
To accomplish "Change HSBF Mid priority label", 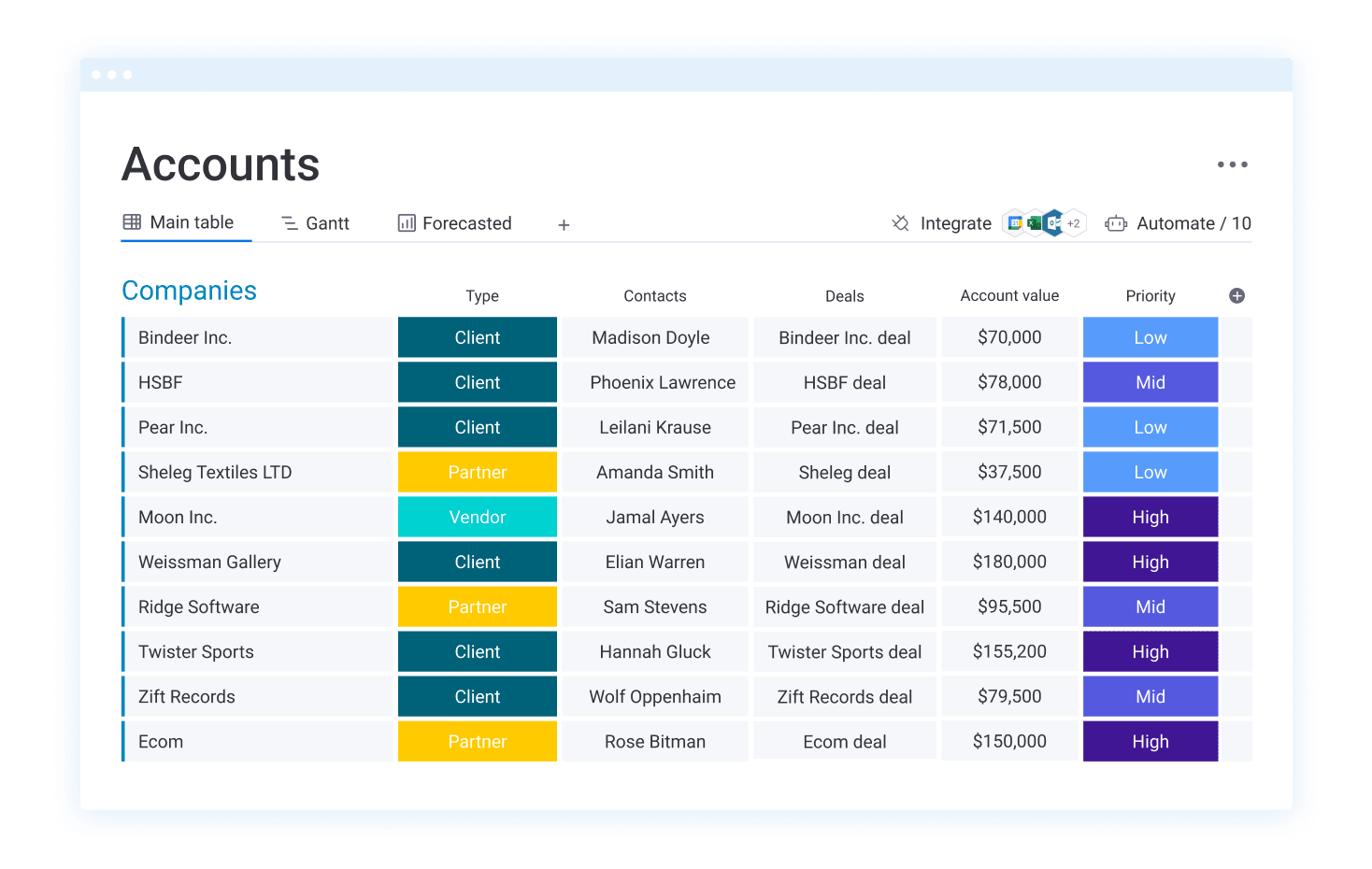I will click(1150, 382).
